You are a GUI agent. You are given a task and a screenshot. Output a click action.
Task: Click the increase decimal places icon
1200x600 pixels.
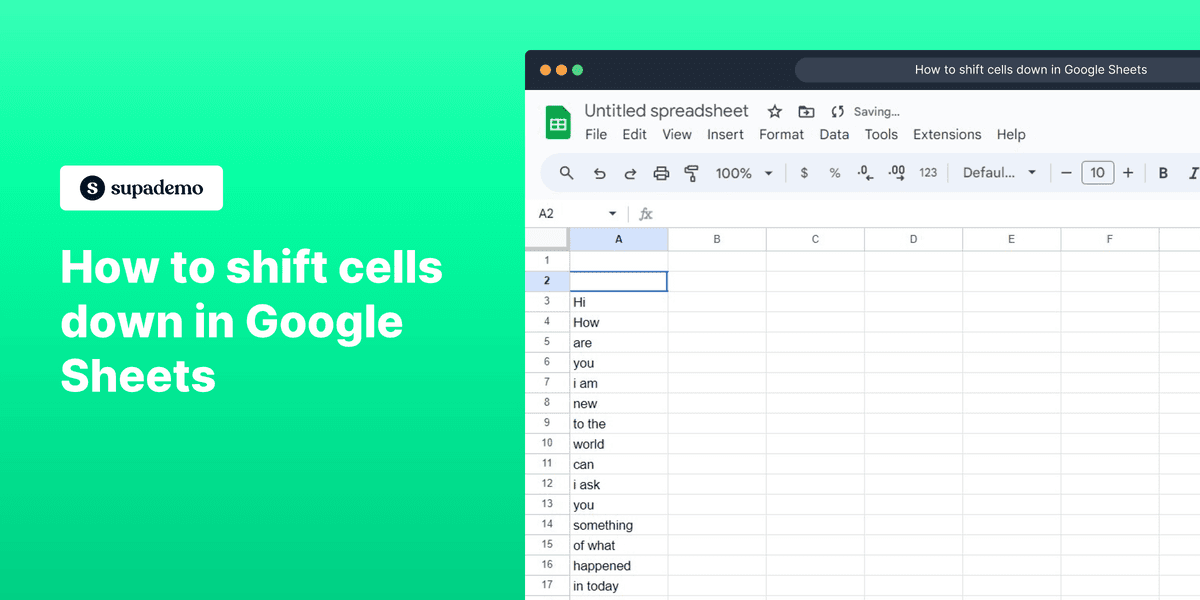(x=896, y=172)
